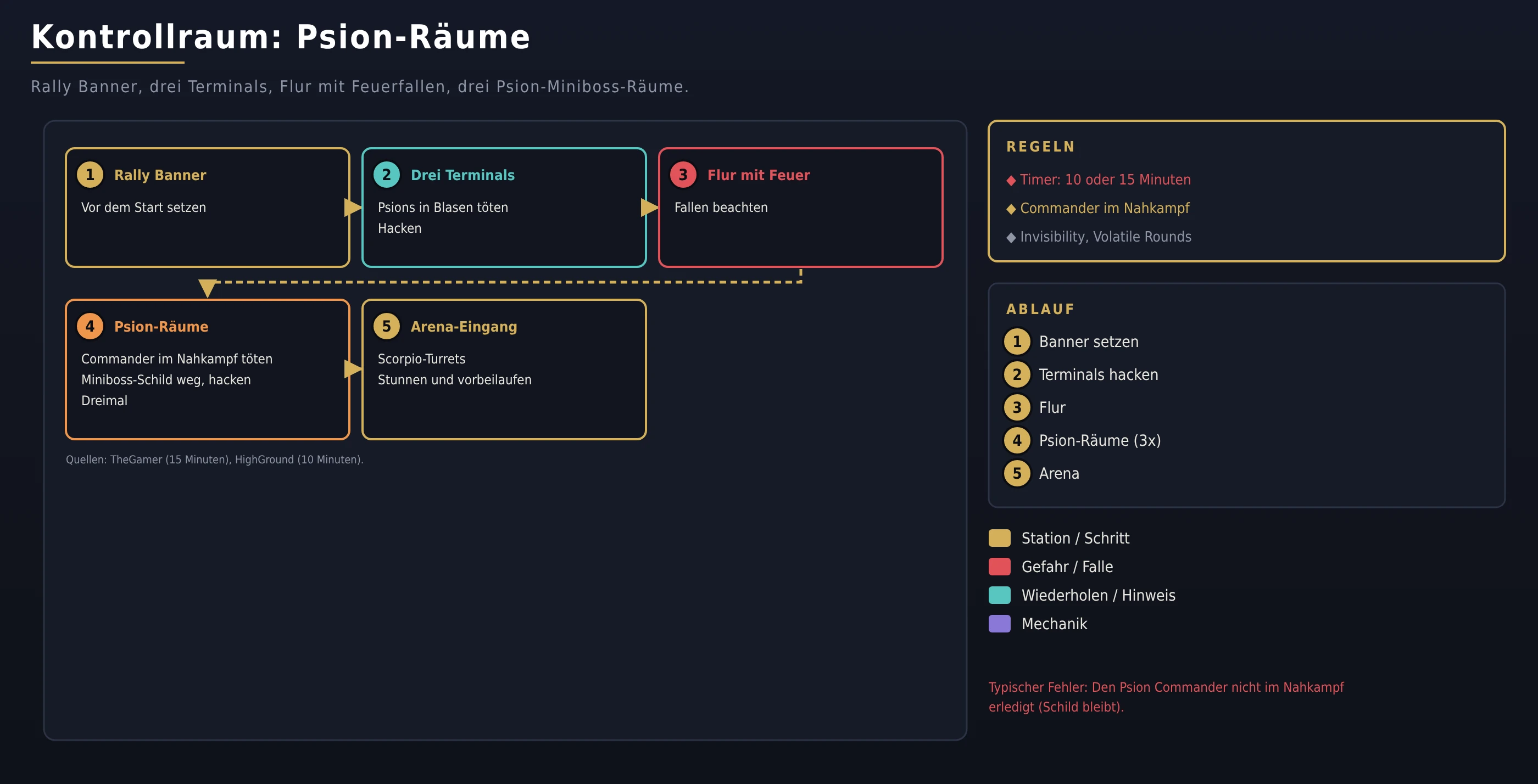Select the teal Wiederholen / Hinweis swatch

[1000, 595]
